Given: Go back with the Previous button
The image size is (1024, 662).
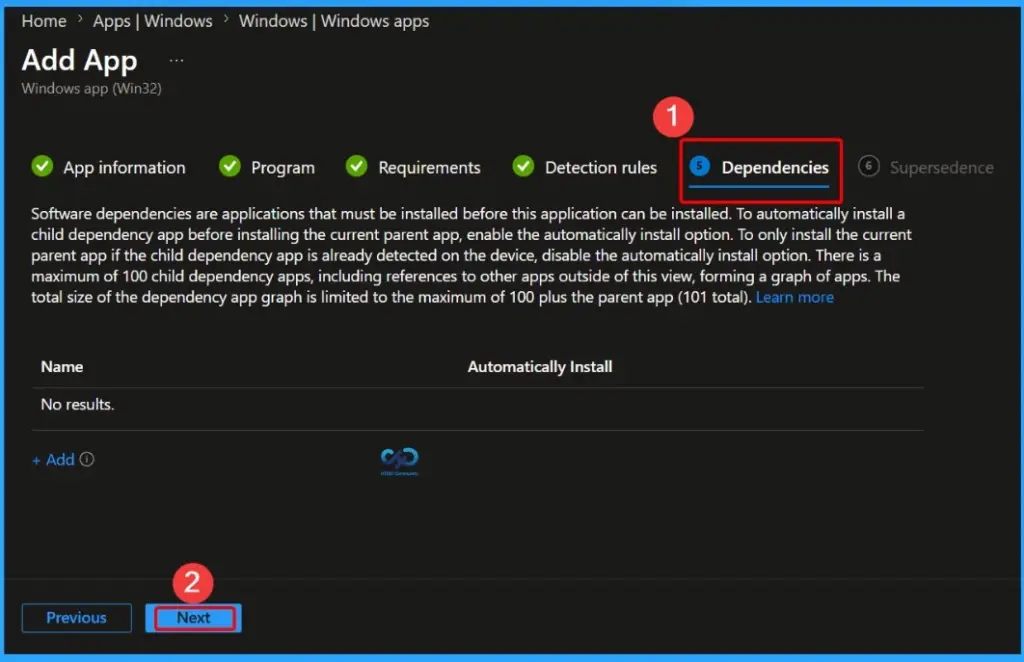Looking at the screenshot, I should click(x=76, y=618).
